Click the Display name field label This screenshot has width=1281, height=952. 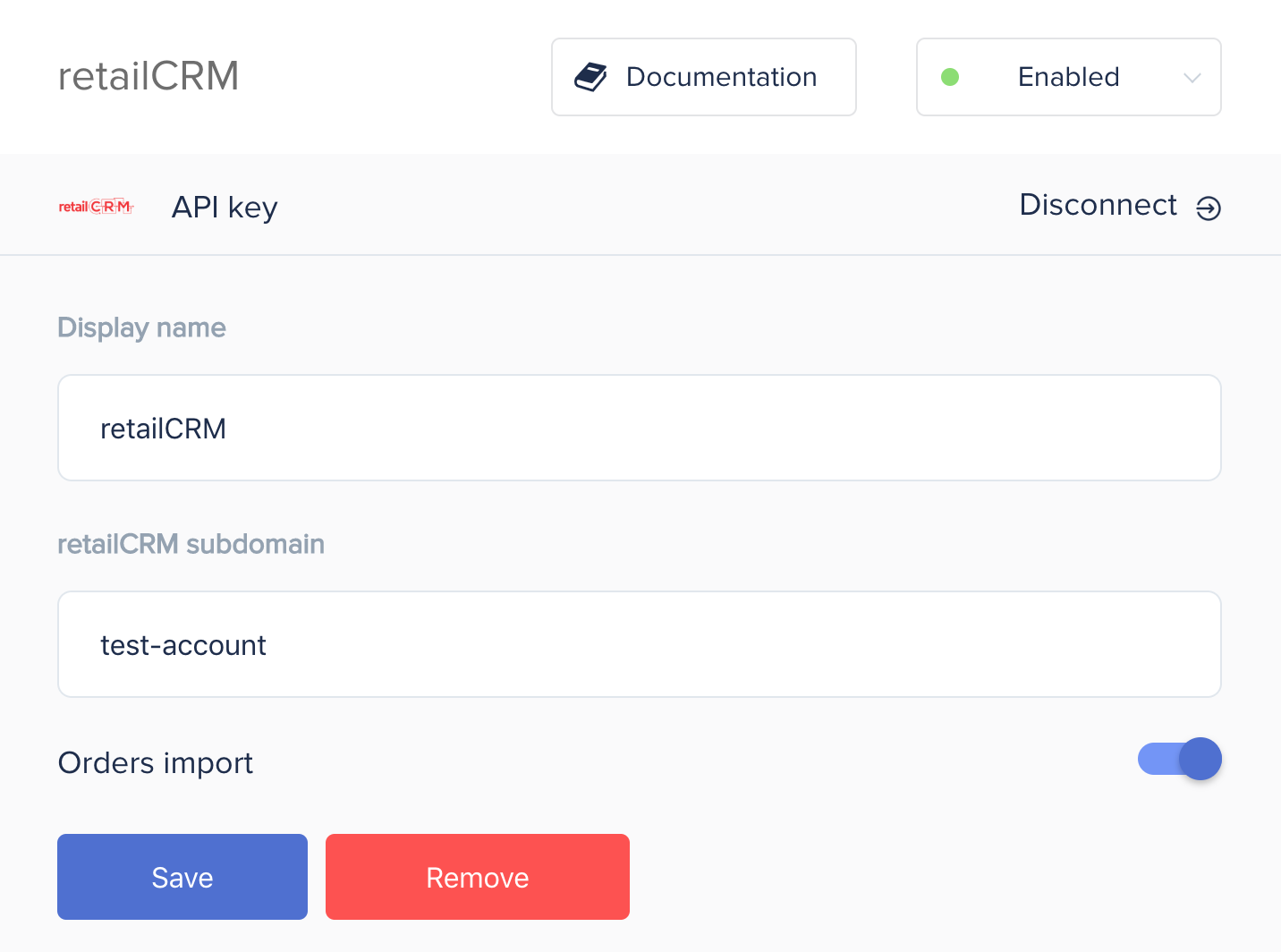(x=141, y=327)
